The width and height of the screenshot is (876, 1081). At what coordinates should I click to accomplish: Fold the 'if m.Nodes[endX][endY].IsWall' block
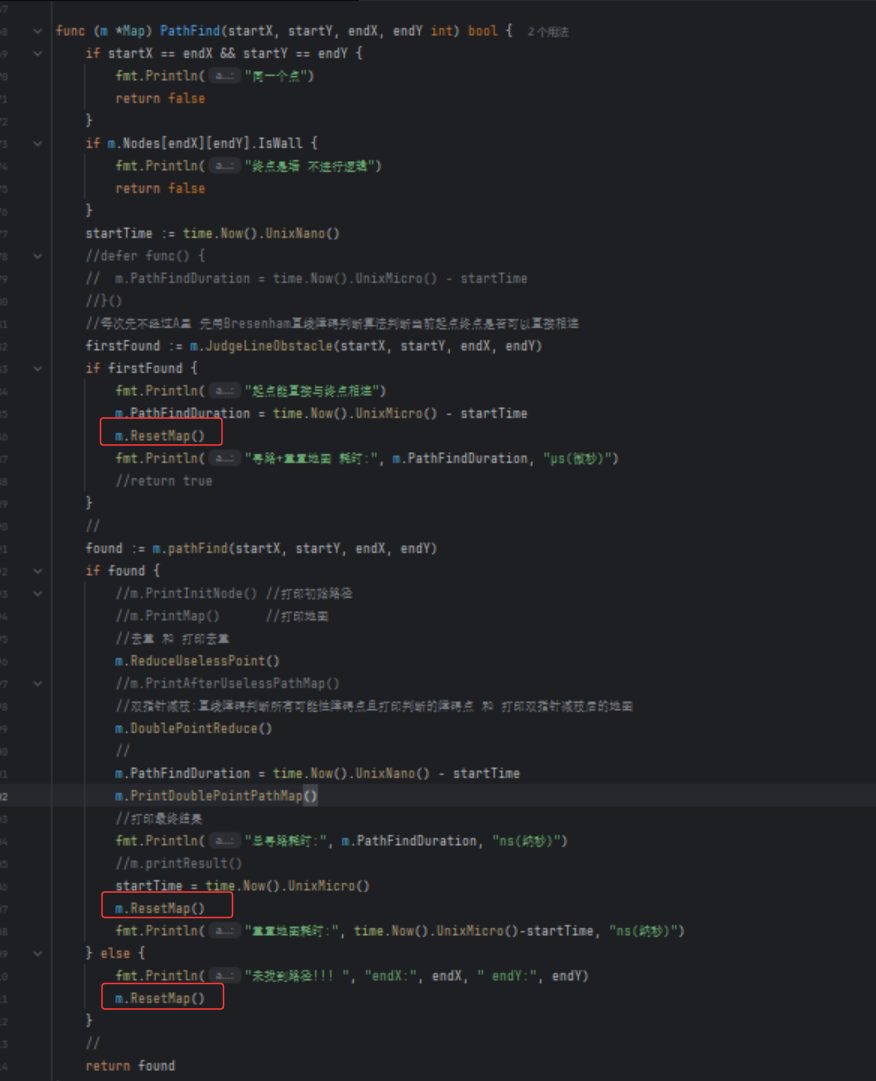(x=38, y=143)
